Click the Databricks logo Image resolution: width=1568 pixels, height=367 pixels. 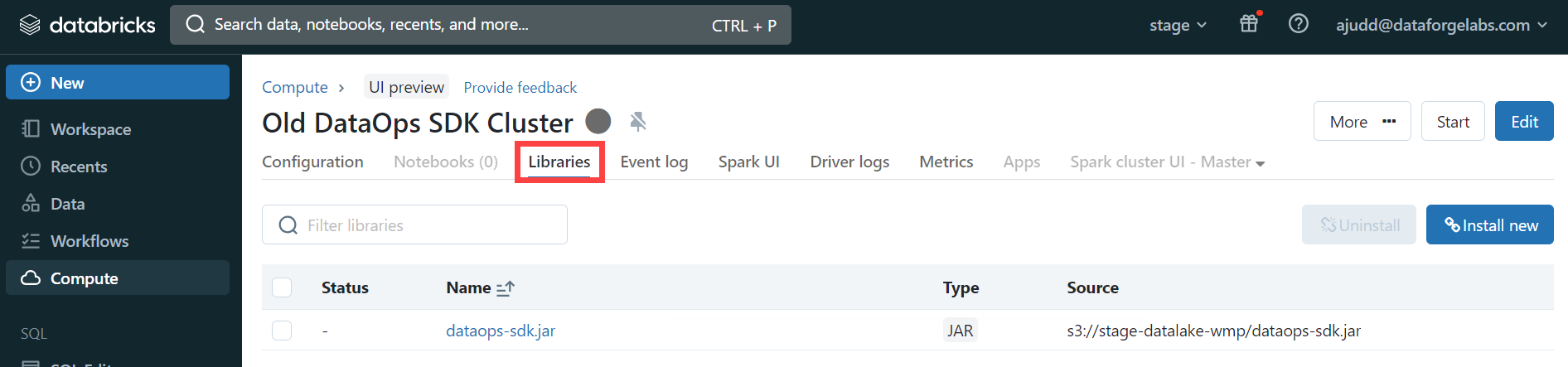click(x=87, y=25)
